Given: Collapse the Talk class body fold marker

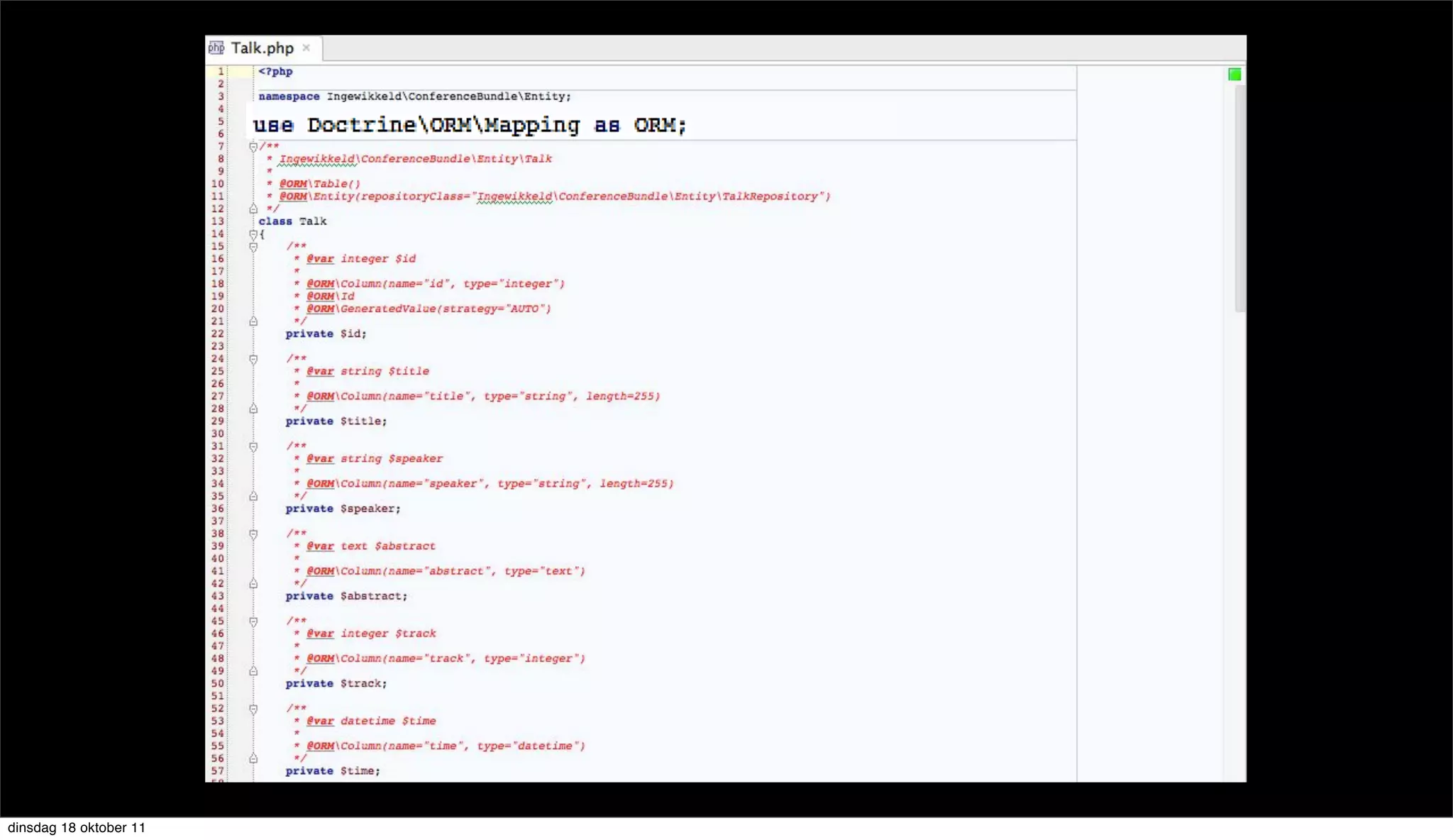Looking at the screenshot, I should tap(253, 234).
